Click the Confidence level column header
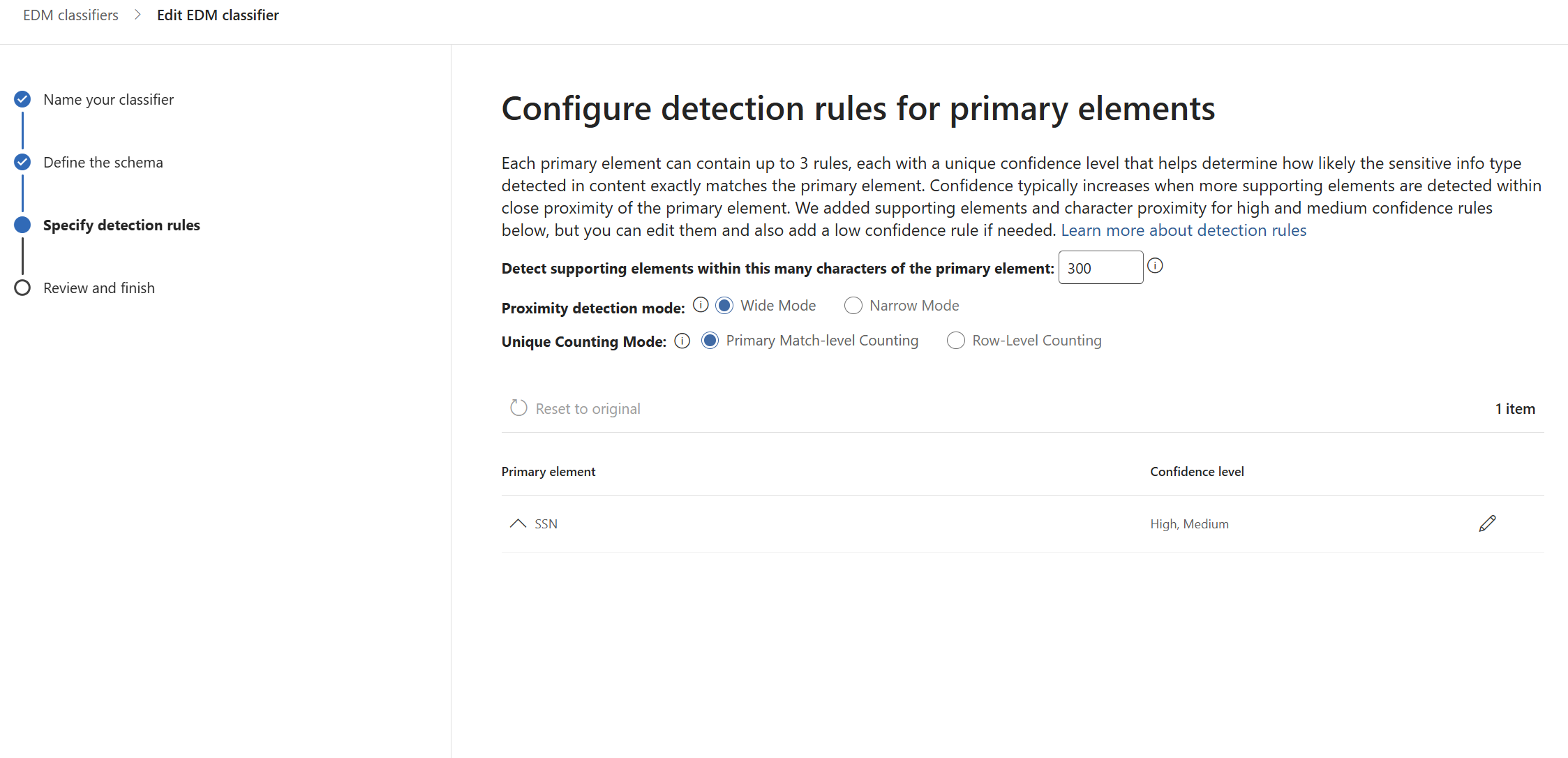 (1196, 472)
